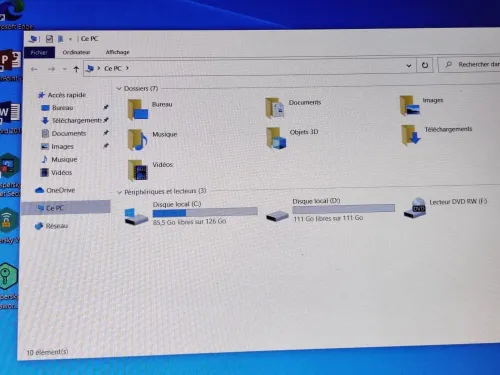Open the Kaspersky key icon desktop shortcut
Image resolution: width=500 pixels, height=375 pixels.
click(8, 276)
